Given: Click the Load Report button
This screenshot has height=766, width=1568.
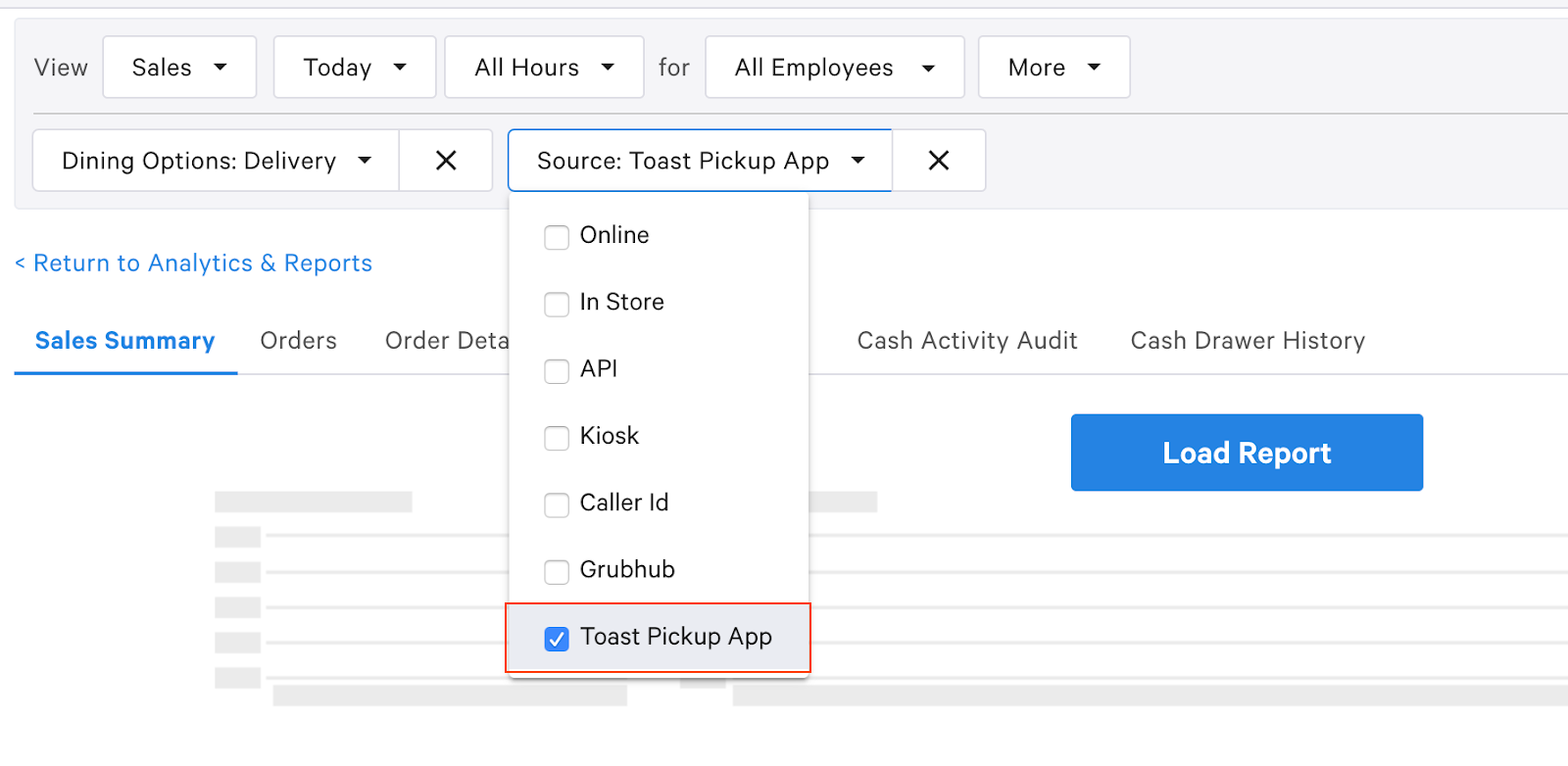Looking at the screenshot, I should (1246, 453).
